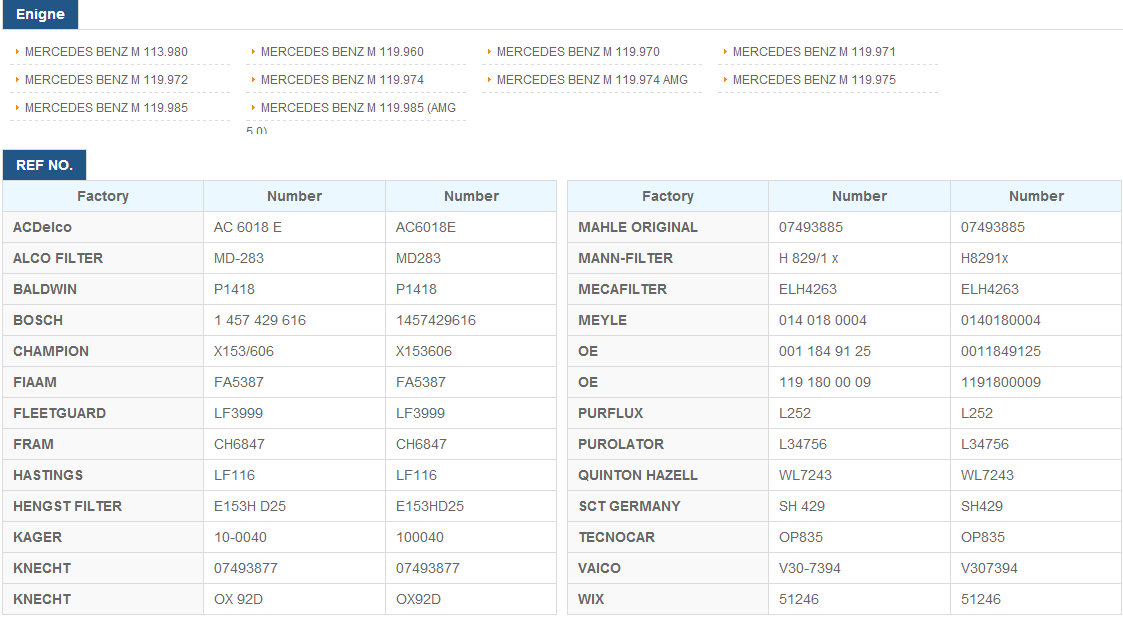Viewport: 1123px width, 617px height.
Task: Open MERCEDES BENZ M 113.980 engine link
Action: pos(106,52)
